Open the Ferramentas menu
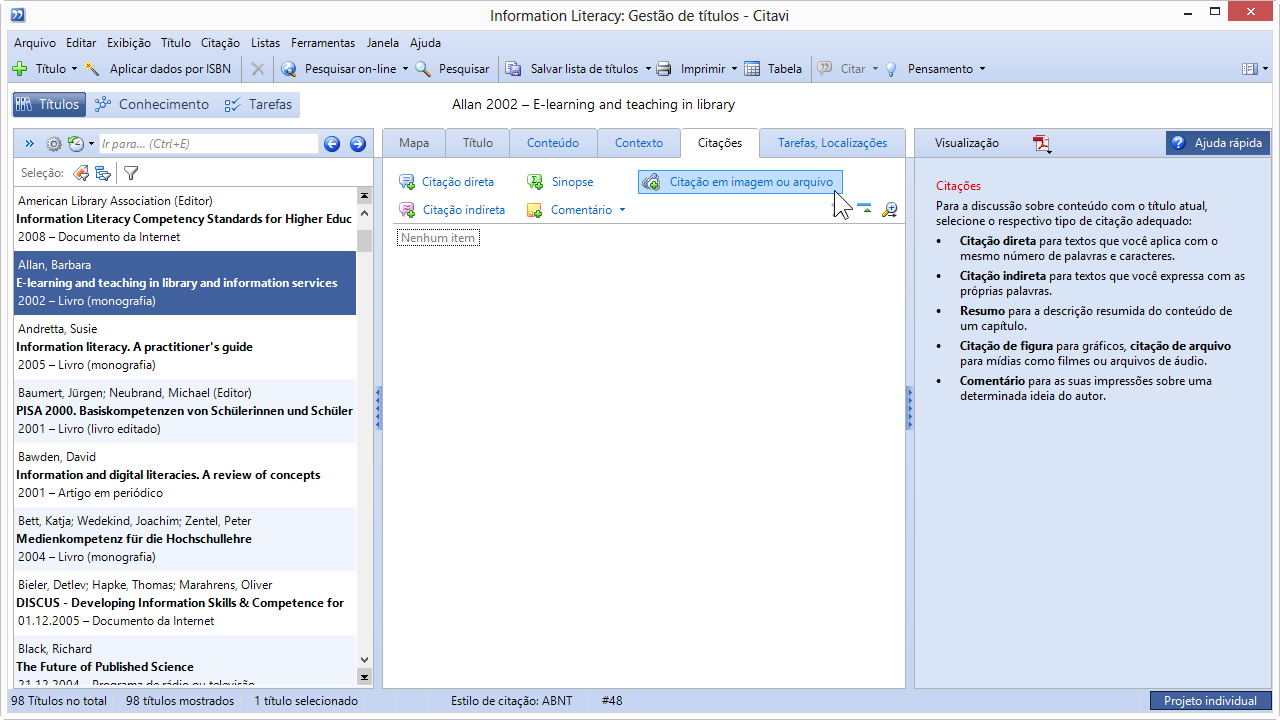Screen dimensions: 1280x720 pyautogui.click(x=323, y=43)
